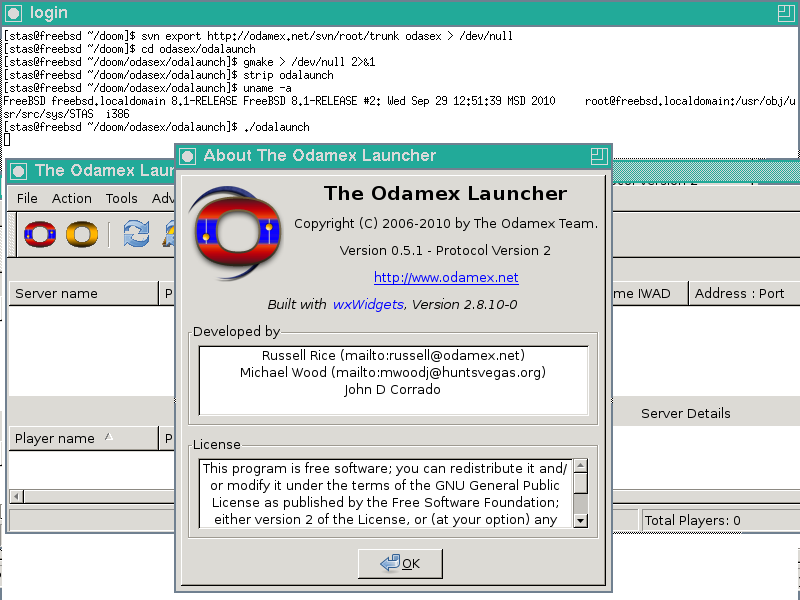Maximize the login terminal window
Viewport: 800px width, 600px height.
786,13
